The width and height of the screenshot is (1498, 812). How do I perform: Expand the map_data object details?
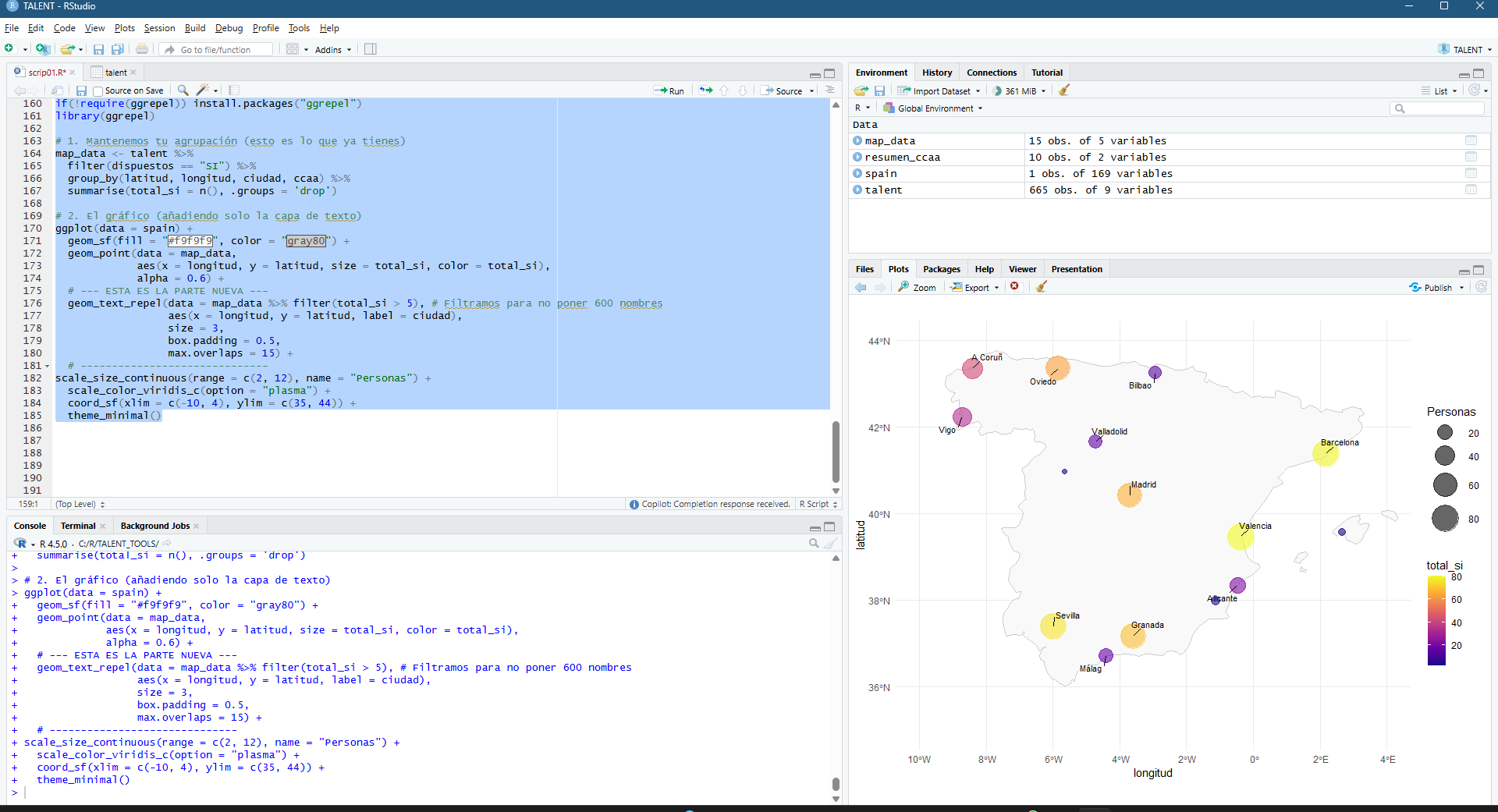point(857,141)
